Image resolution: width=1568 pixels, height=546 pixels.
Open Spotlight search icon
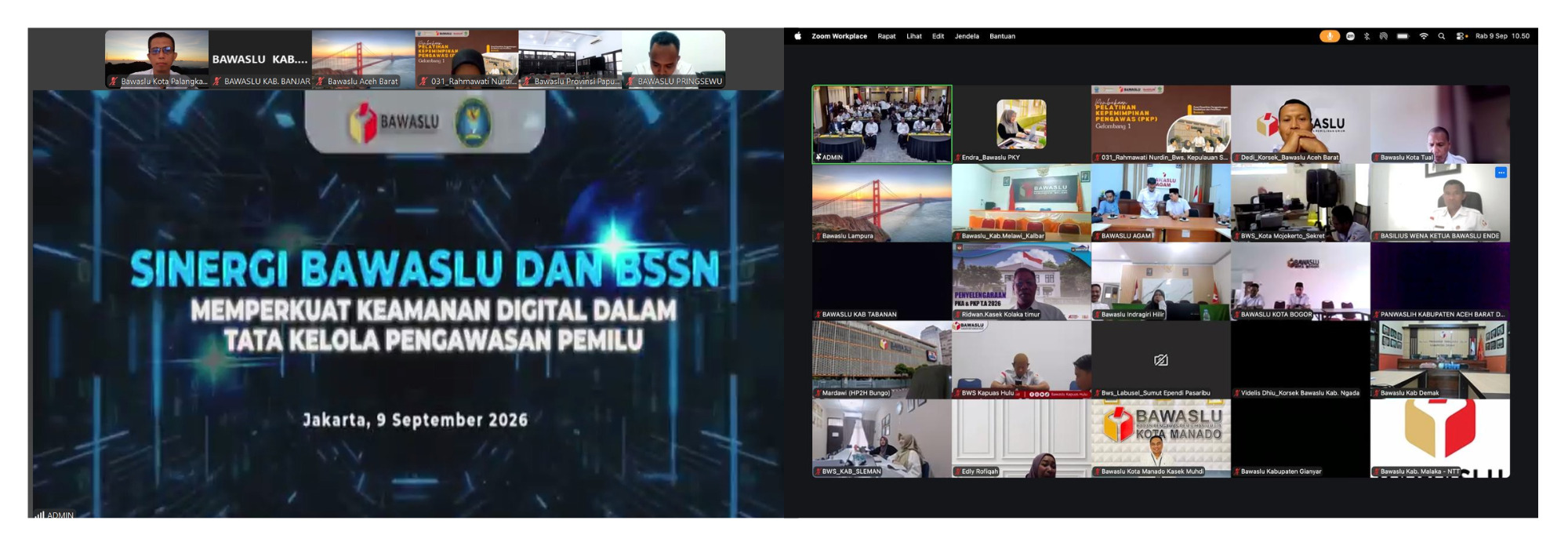click(x=1442, y=36)
